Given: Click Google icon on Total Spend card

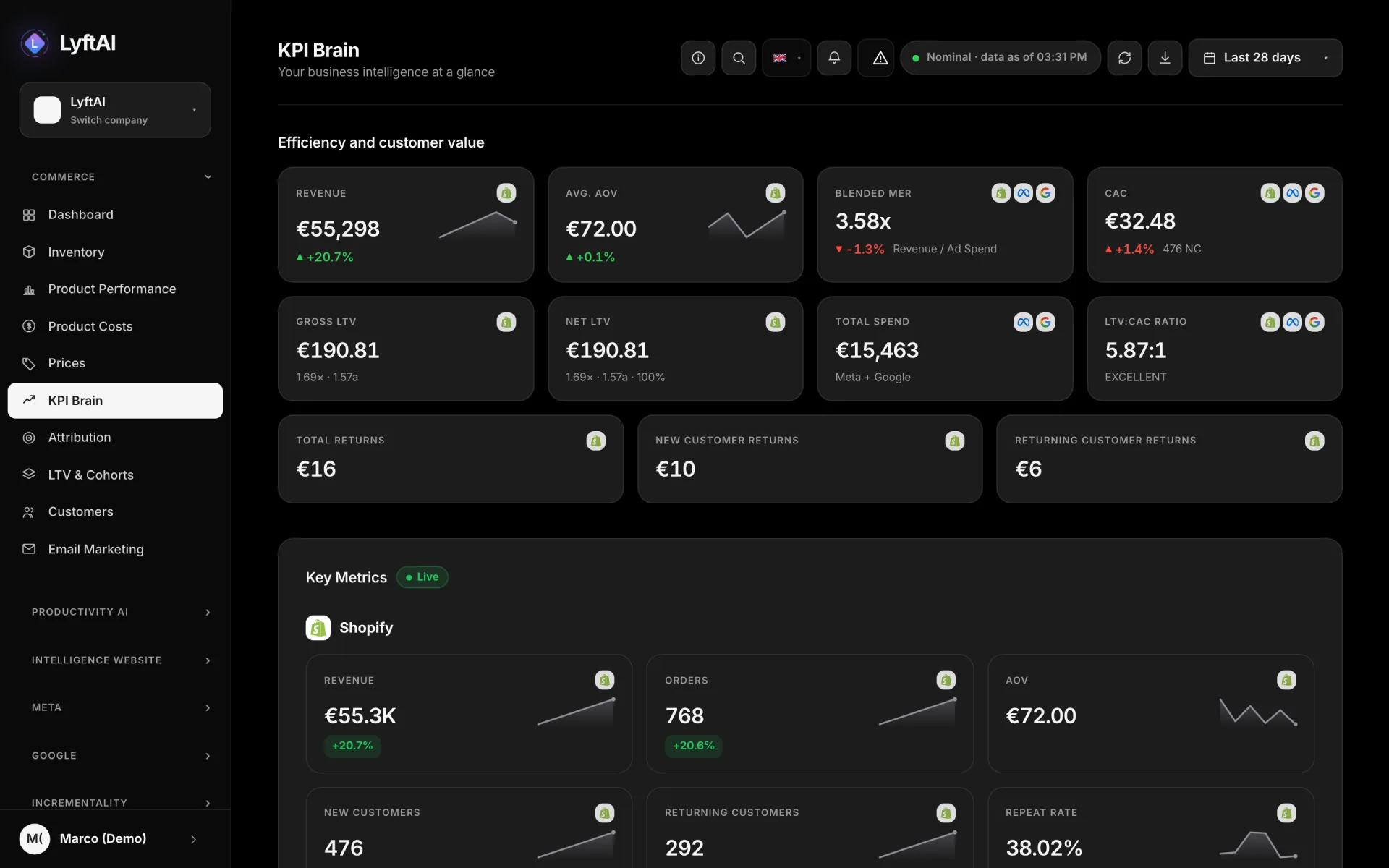Looking at the screenshot, I should (1045, 323).
